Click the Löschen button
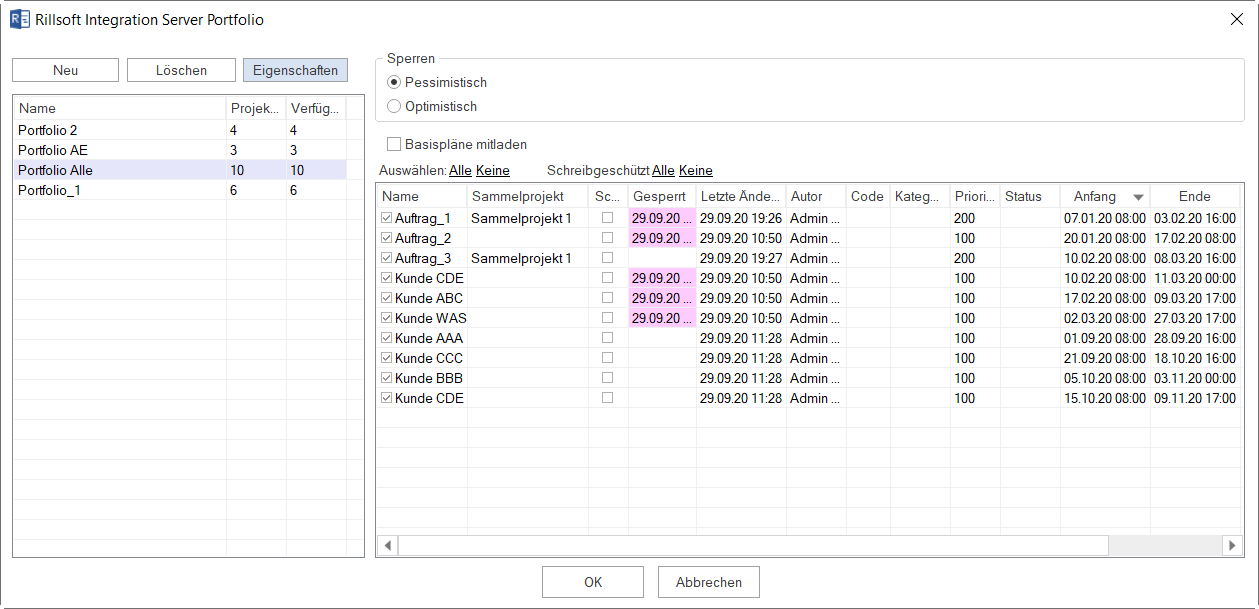 (x=182, y=70)
